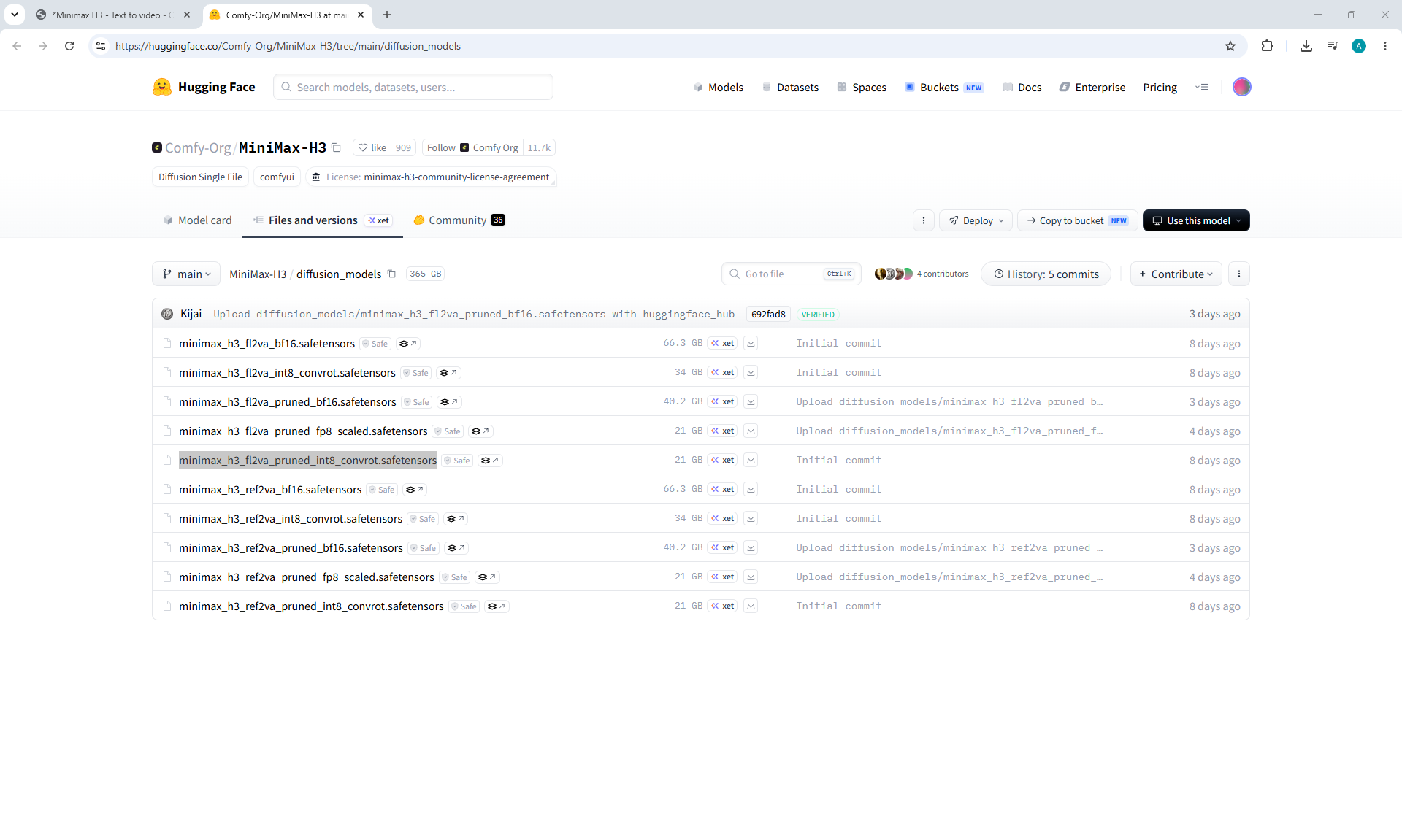This screenshot has height=840, width=1402.
Task: Download minimax_h3_ref2va_pruned_int8_convrot.safetensors file
Action: [x=751, y=606]
